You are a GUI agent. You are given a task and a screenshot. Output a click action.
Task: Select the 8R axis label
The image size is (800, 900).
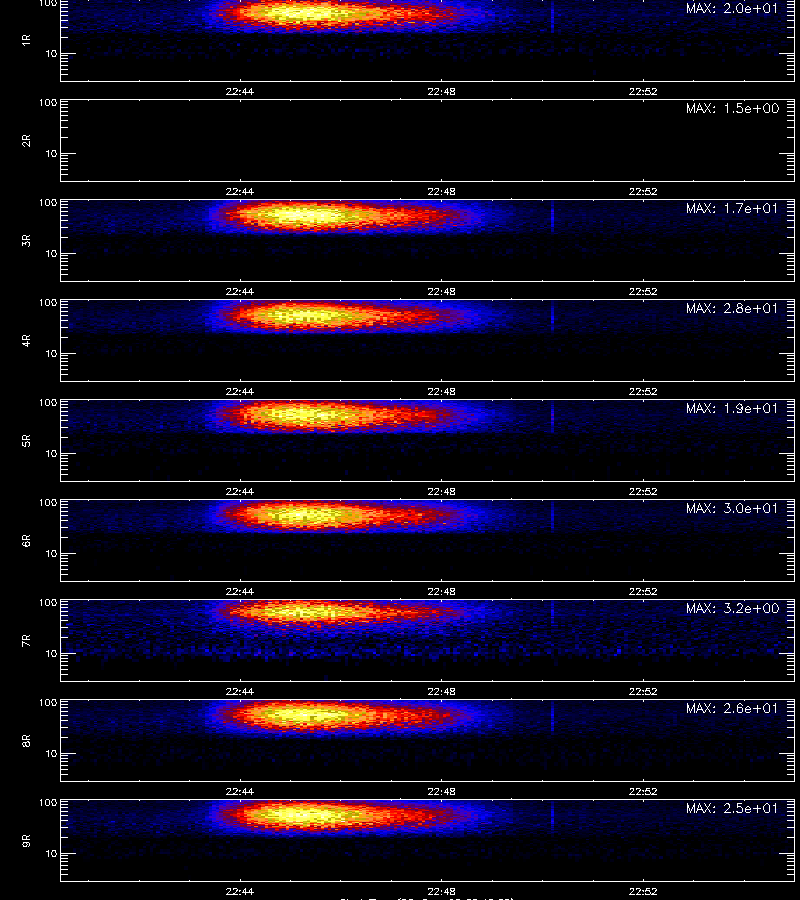pos(26,740)
